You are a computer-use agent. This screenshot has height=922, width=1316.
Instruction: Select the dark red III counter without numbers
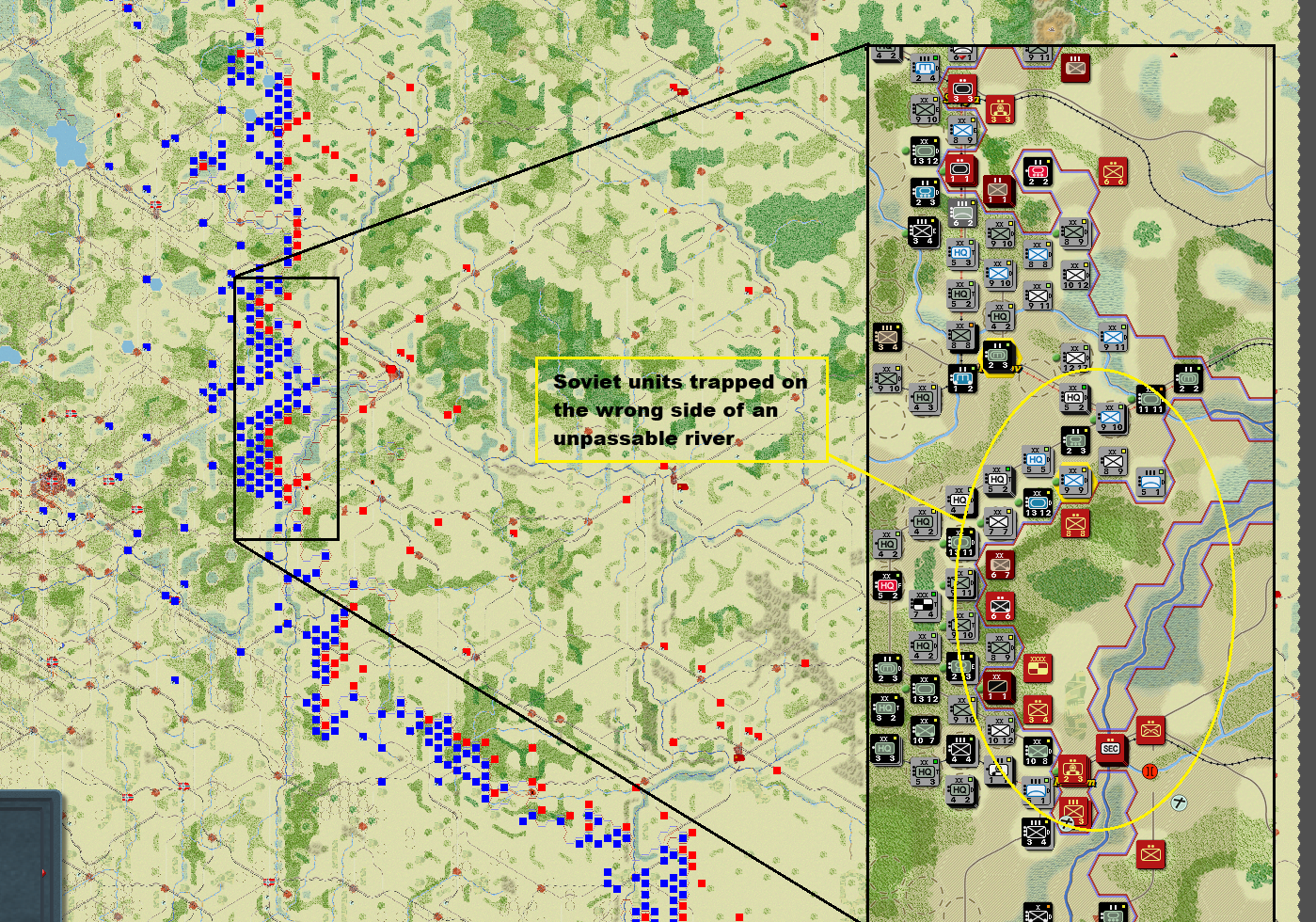pyautogui.click(x=1074, y=67)
